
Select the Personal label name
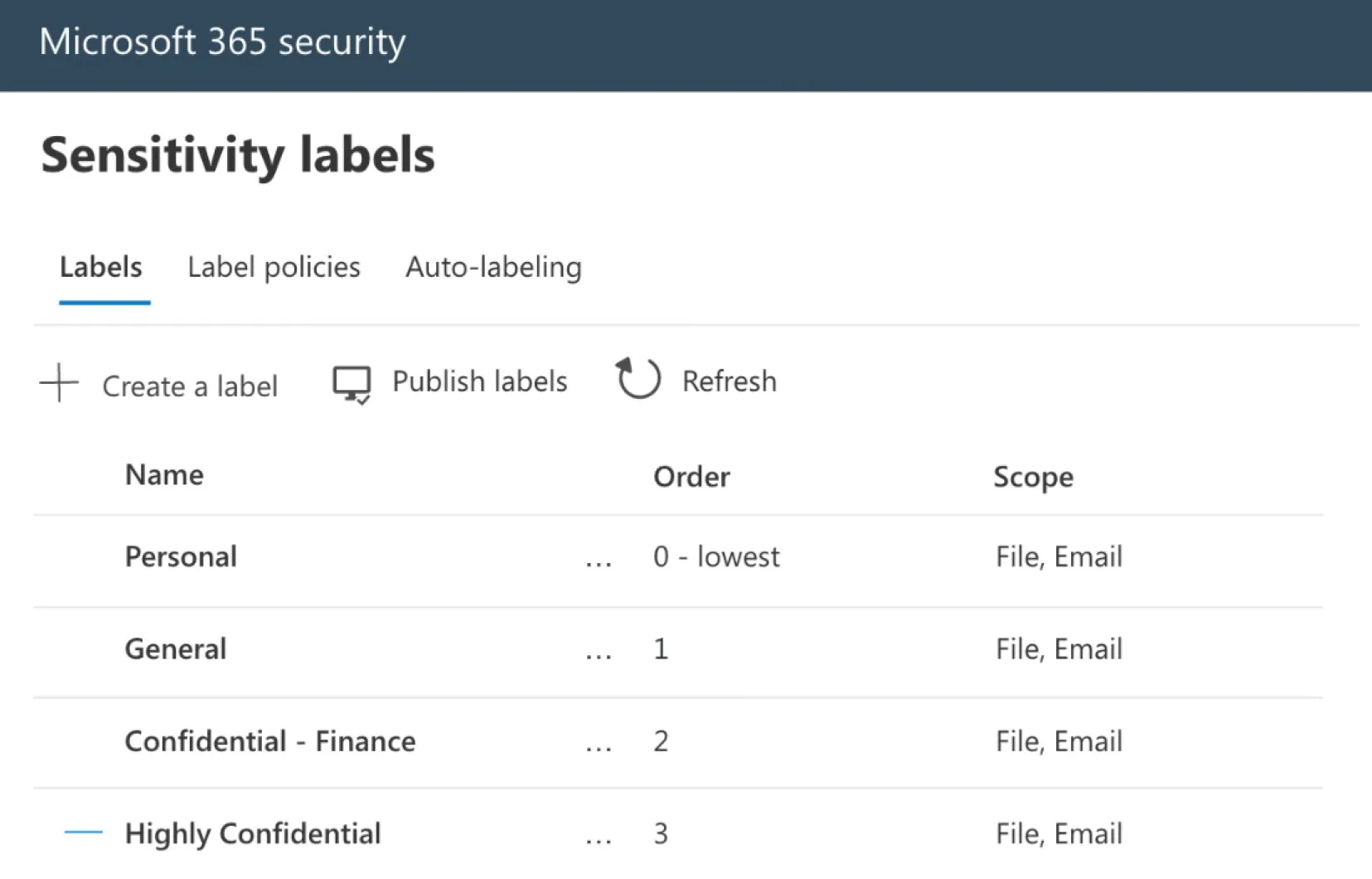(x=181, y=556)
